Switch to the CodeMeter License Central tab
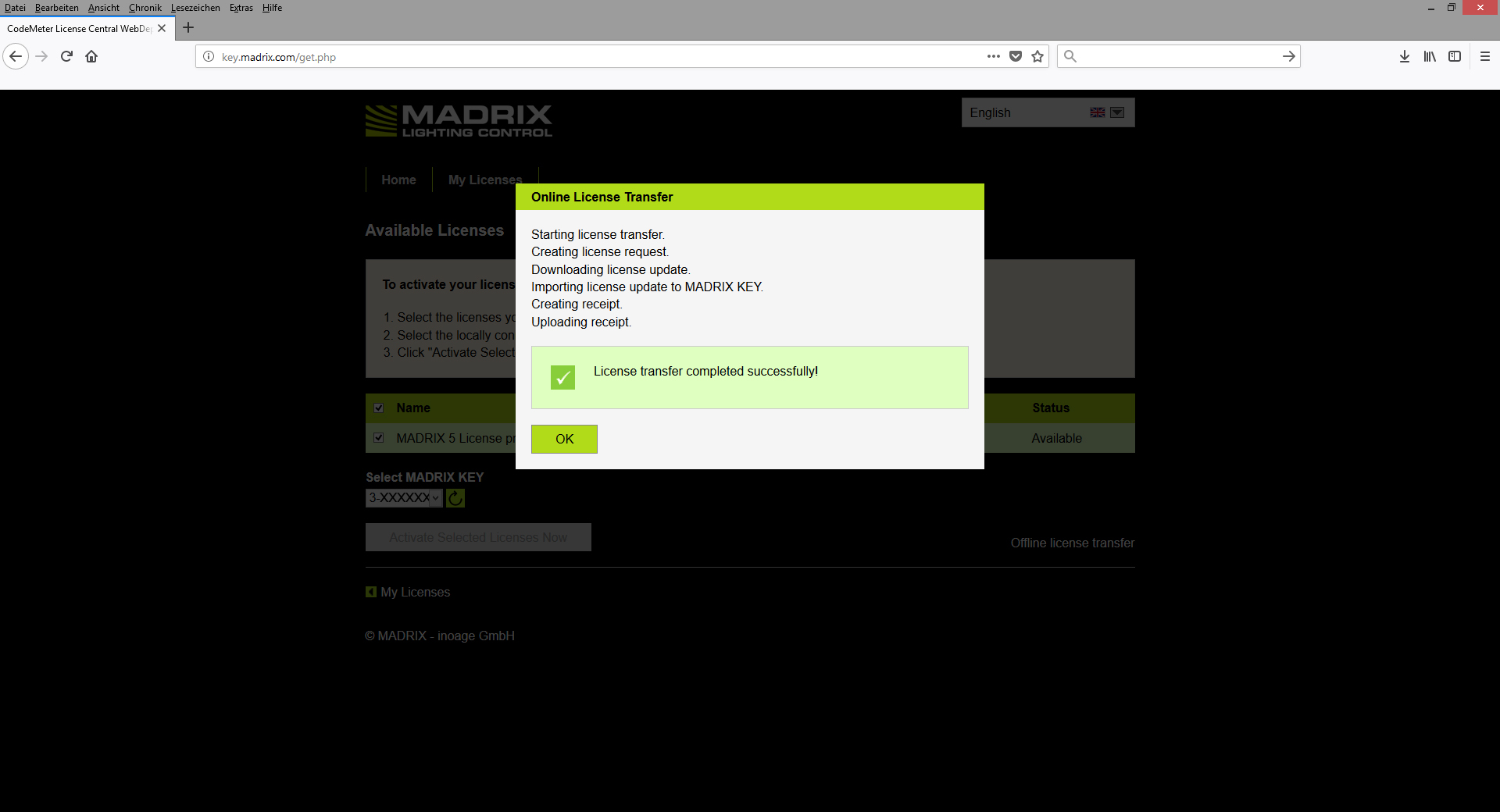This screenshot has width=1500, height=812. point(78,28)
